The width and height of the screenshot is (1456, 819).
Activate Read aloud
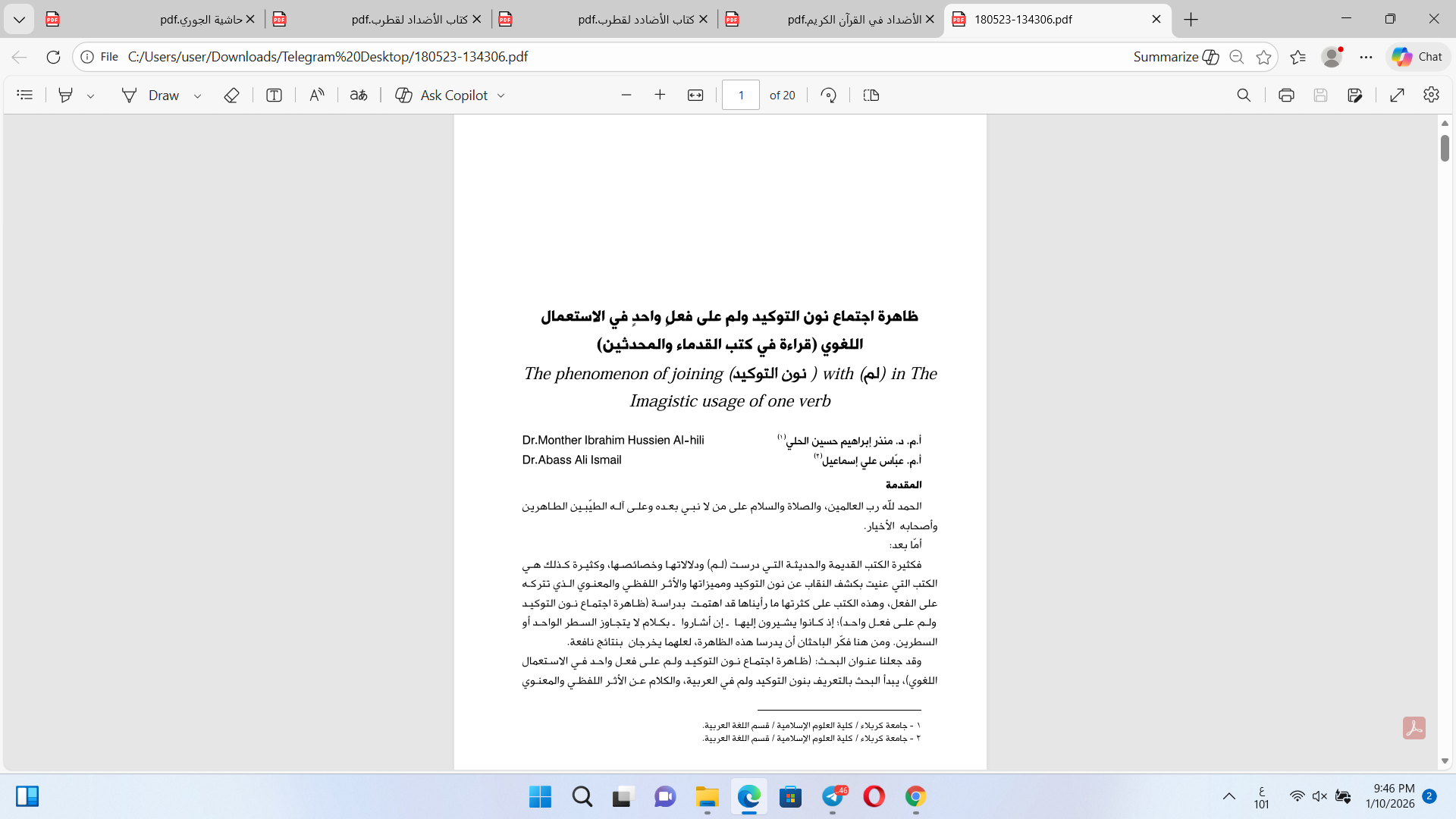317,95
